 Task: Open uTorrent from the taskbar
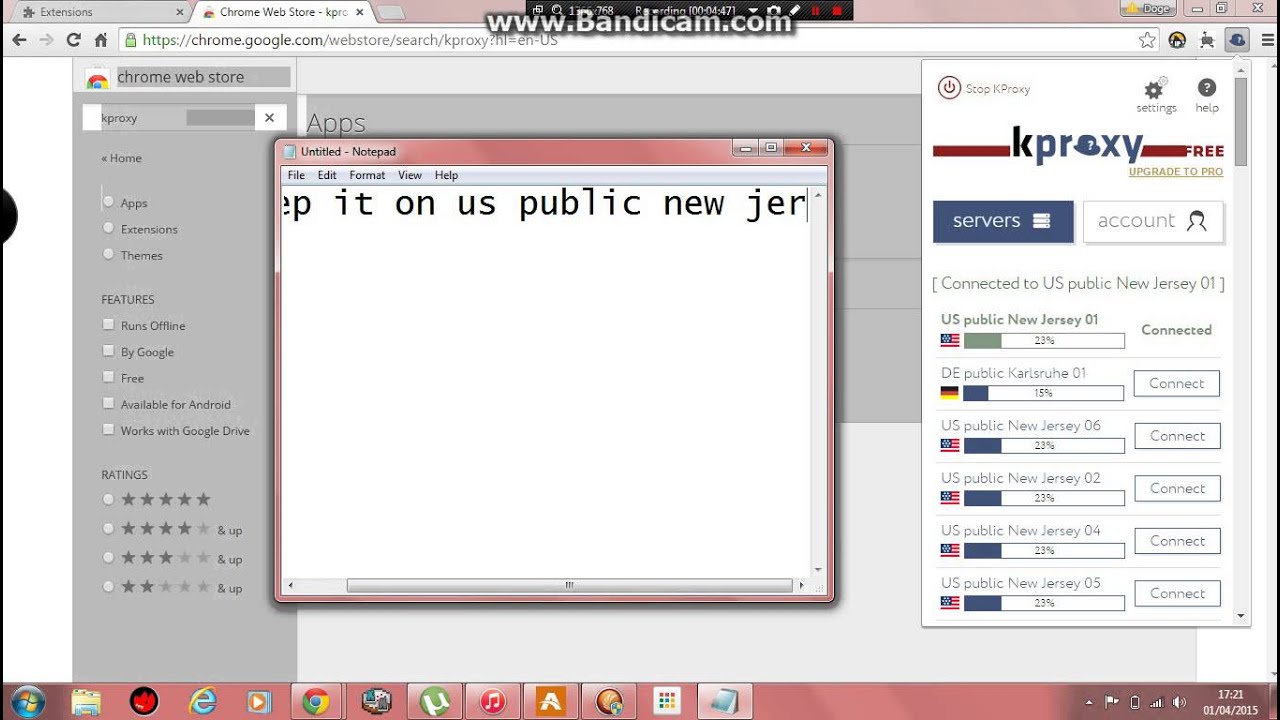[434, 701]
